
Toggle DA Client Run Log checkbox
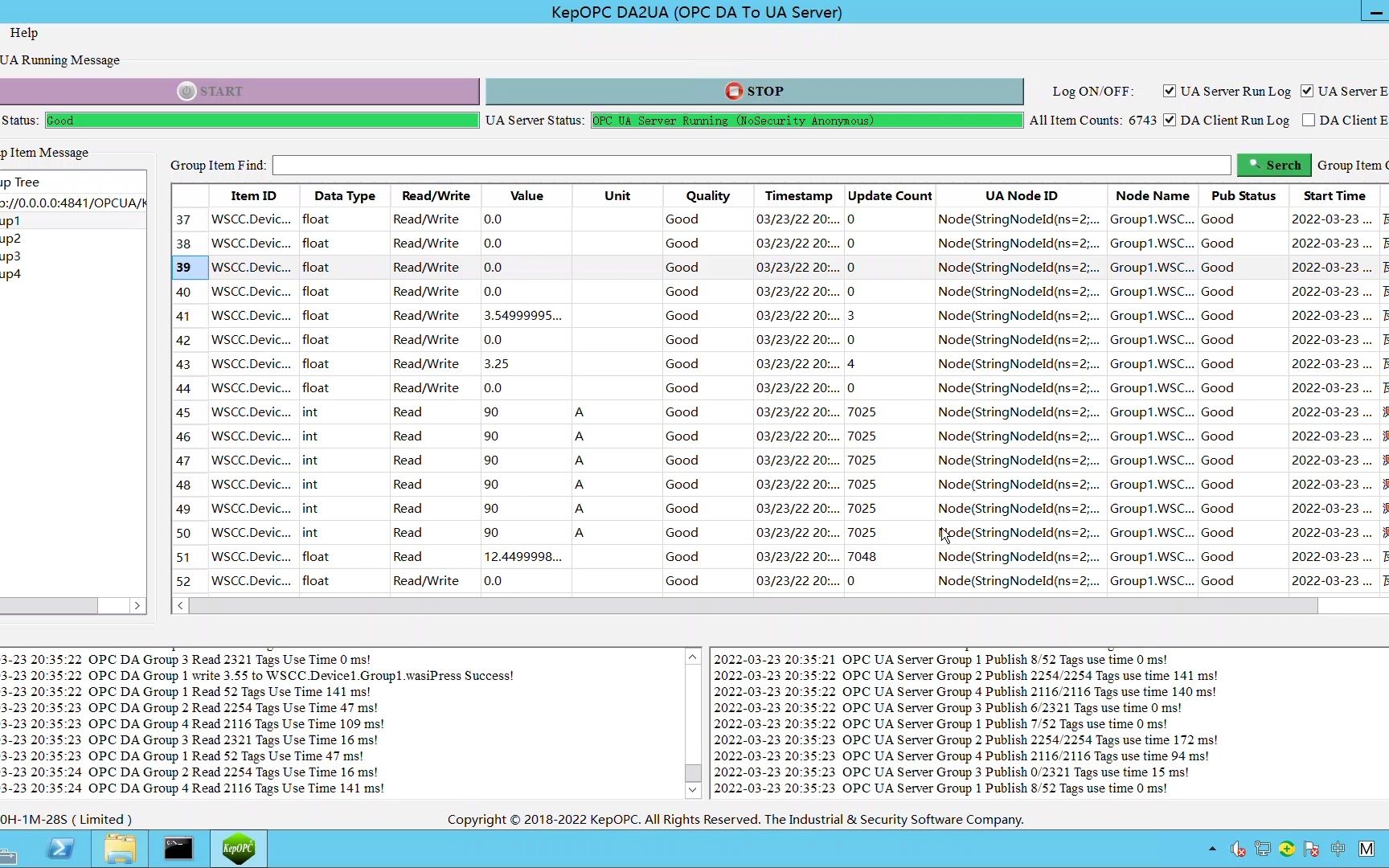pos(1170,120)
